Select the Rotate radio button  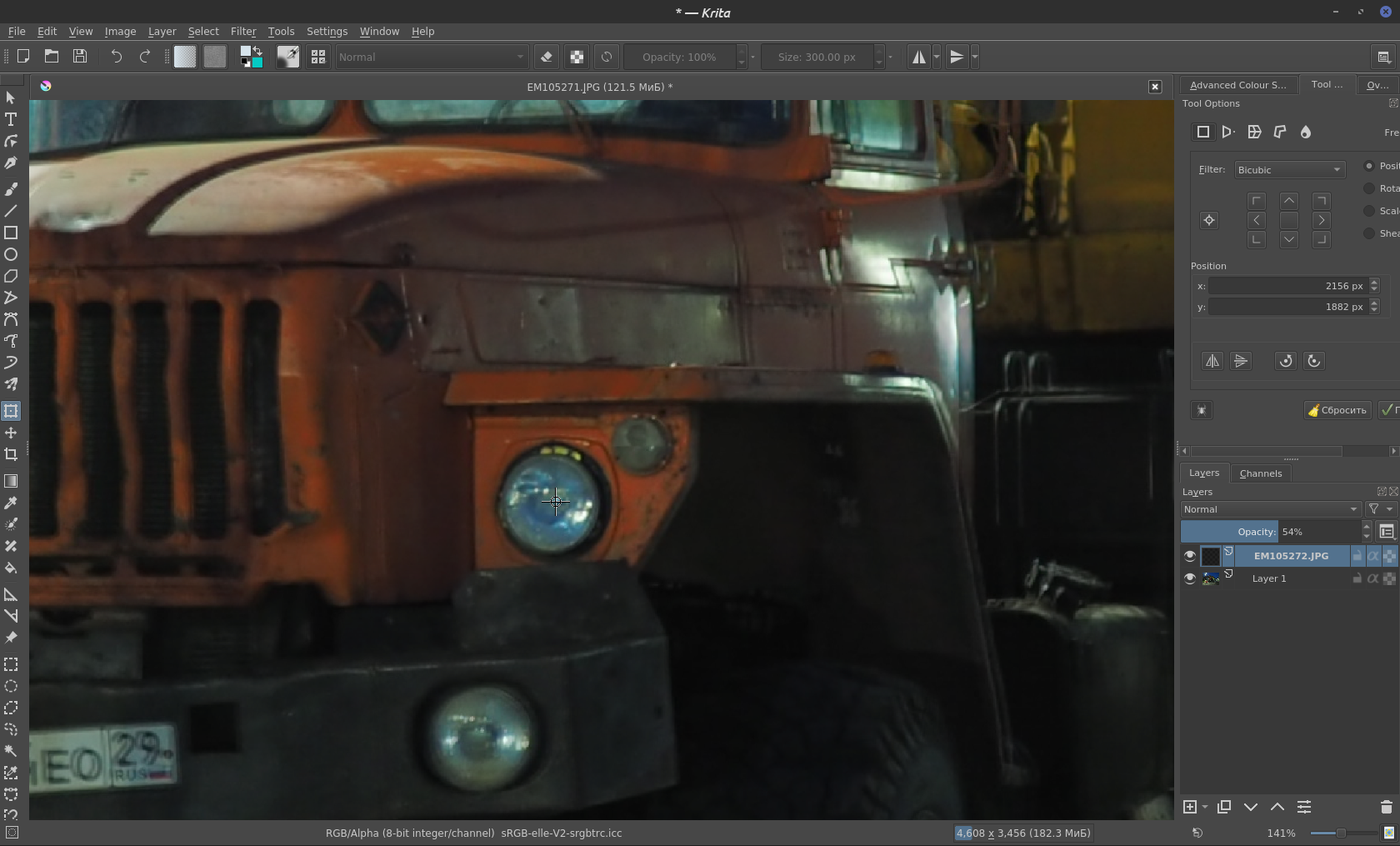pos(1369,188)
